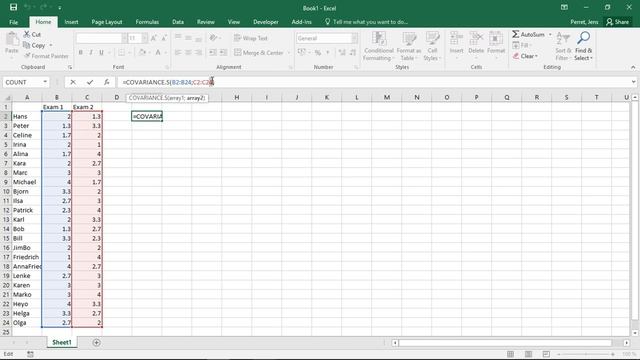Expand the Number Format General dropdown
The height and width of the screenshot is (360, 640).
(354, 38)
